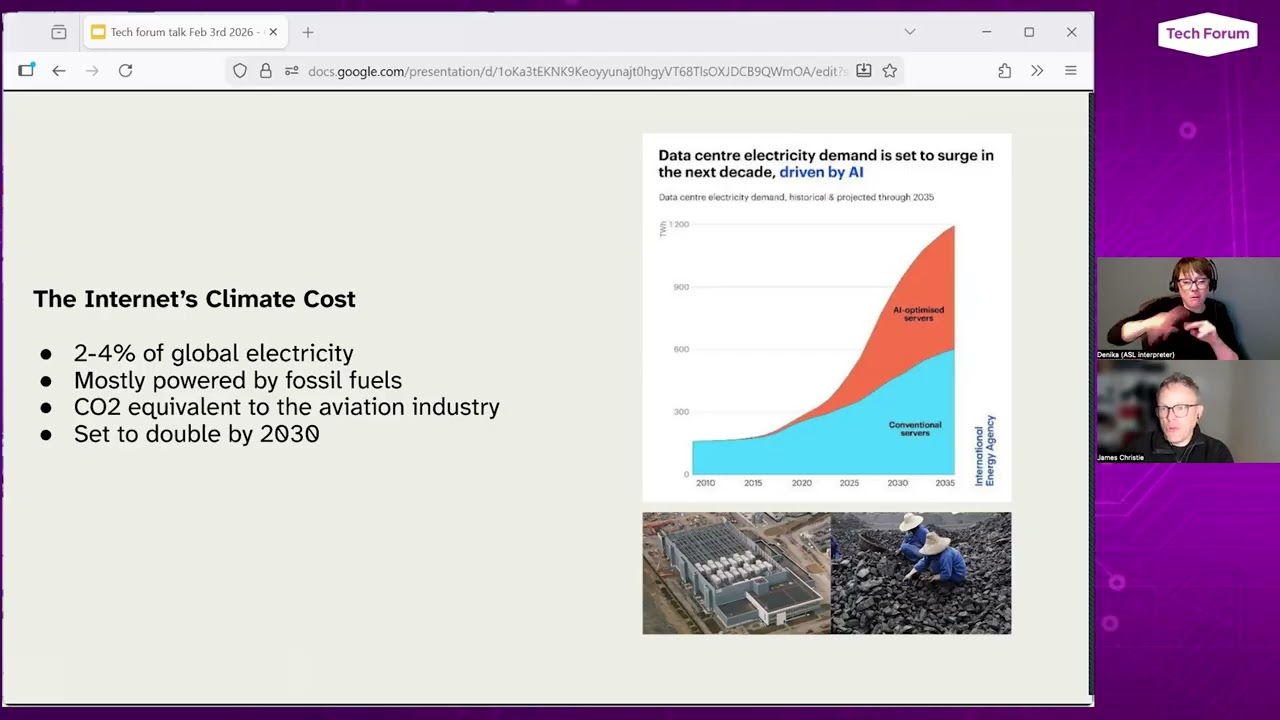Bookmark page with the star icon

(x=889, y=71)
